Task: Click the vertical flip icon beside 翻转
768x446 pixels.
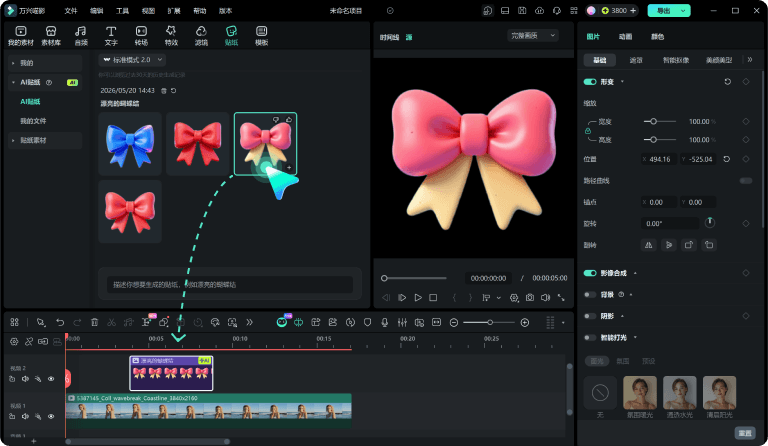Action: pos(669,245)
